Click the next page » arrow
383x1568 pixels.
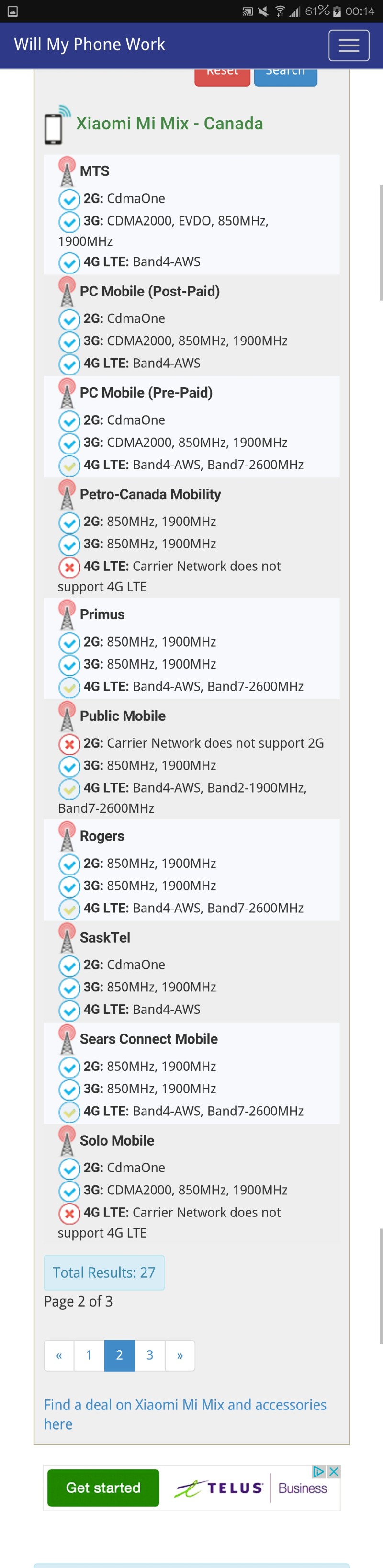tap(180, 1355)
